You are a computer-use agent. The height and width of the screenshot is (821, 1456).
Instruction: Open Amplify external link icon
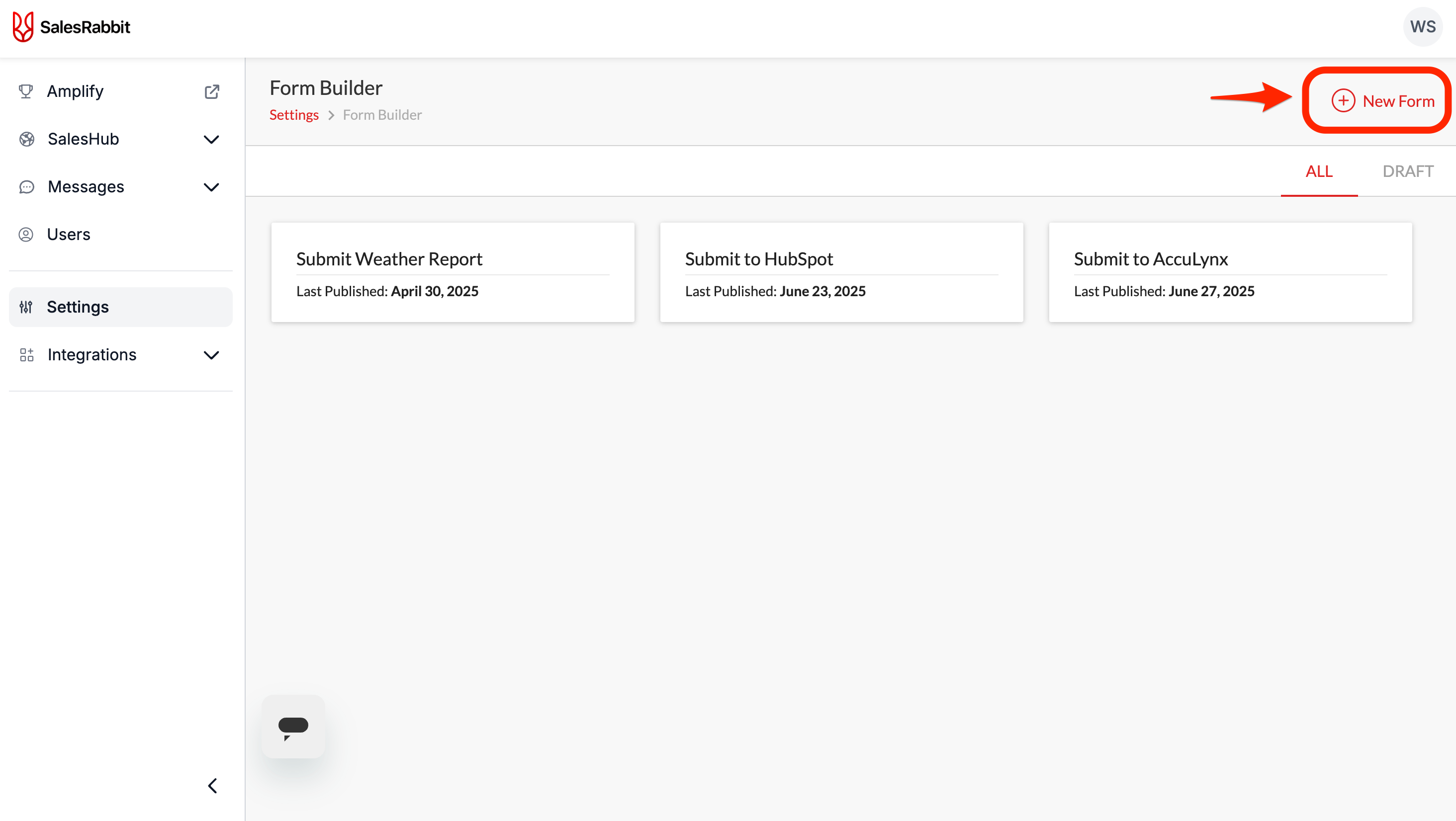[212, 91]
